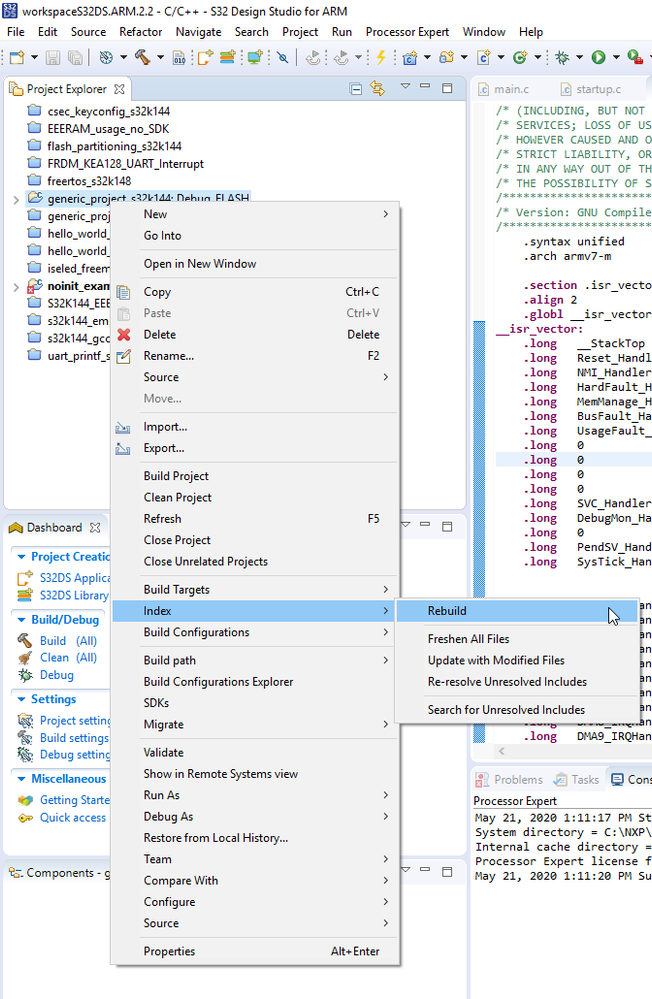652x999 pixels.
Task: Click the New C source file toolbar icon
Action: 484,57
